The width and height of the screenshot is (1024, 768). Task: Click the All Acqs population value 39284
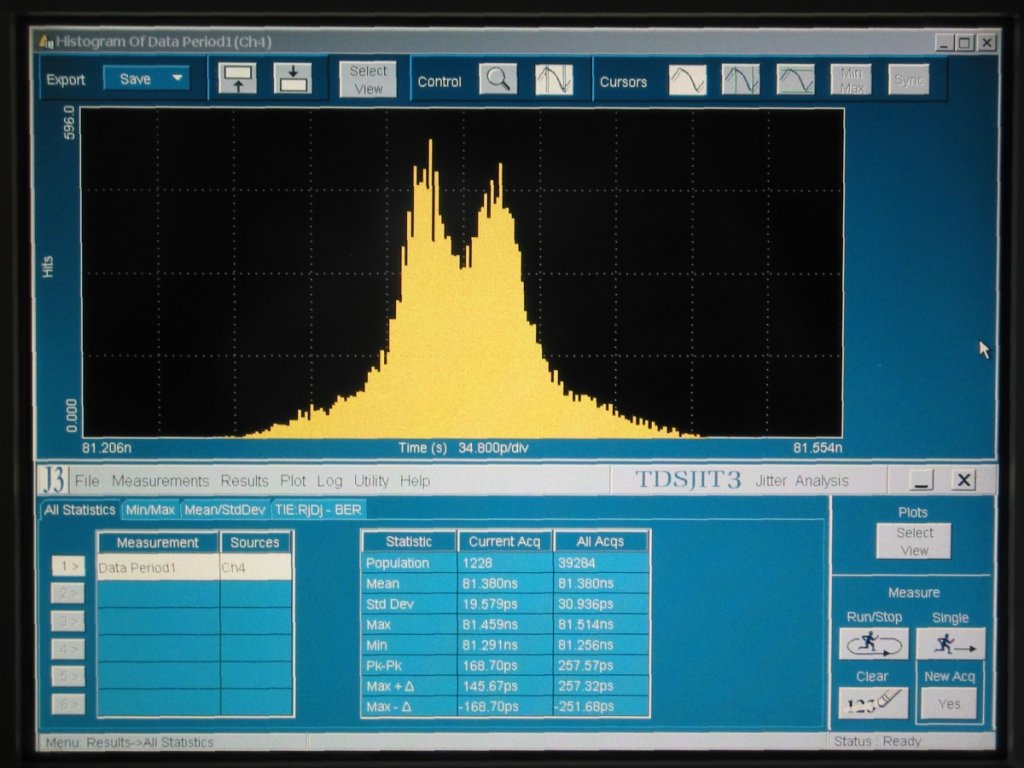601,563
